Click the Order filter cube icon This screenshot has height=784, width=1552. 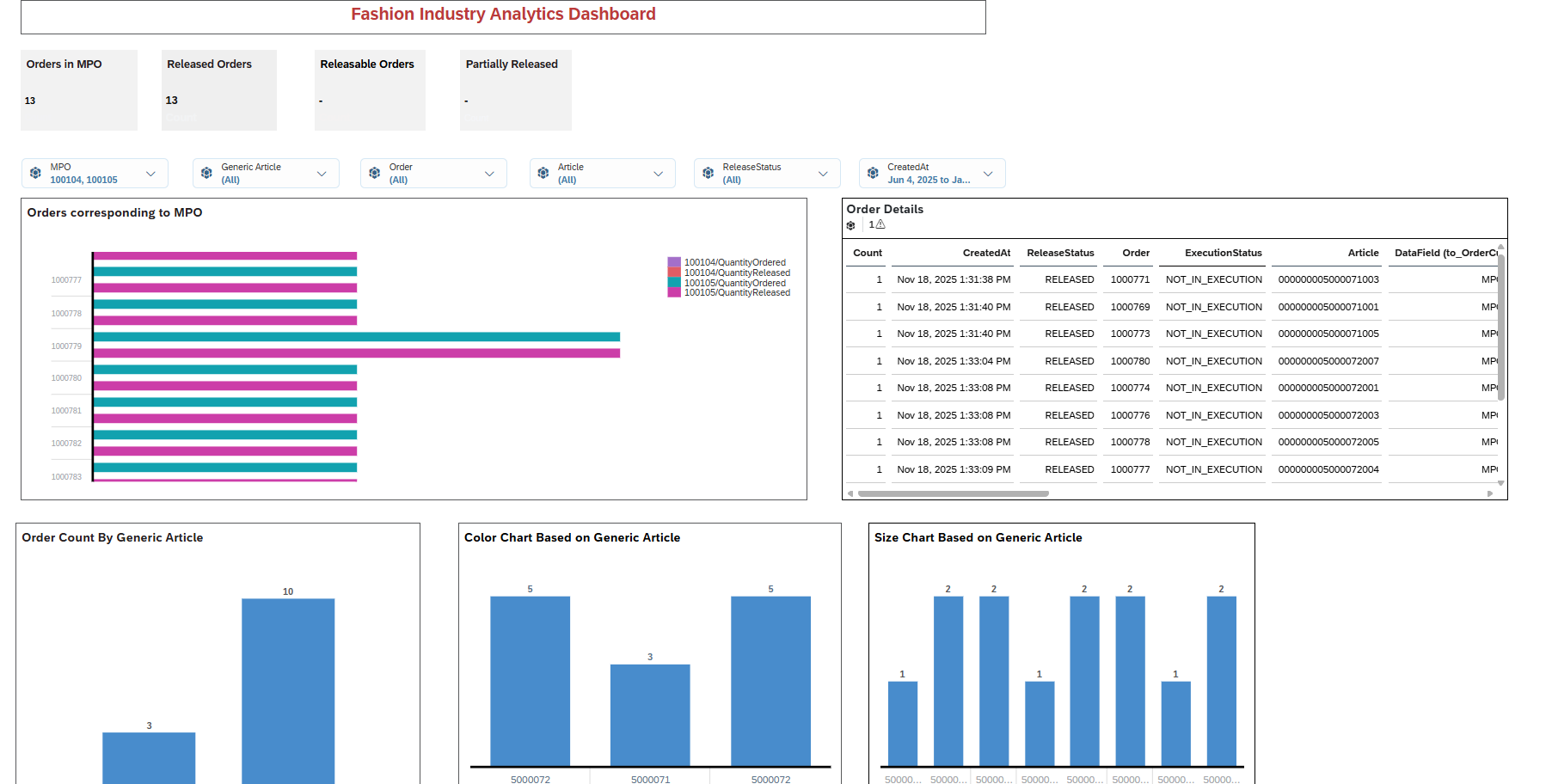(x=375, y=173)
